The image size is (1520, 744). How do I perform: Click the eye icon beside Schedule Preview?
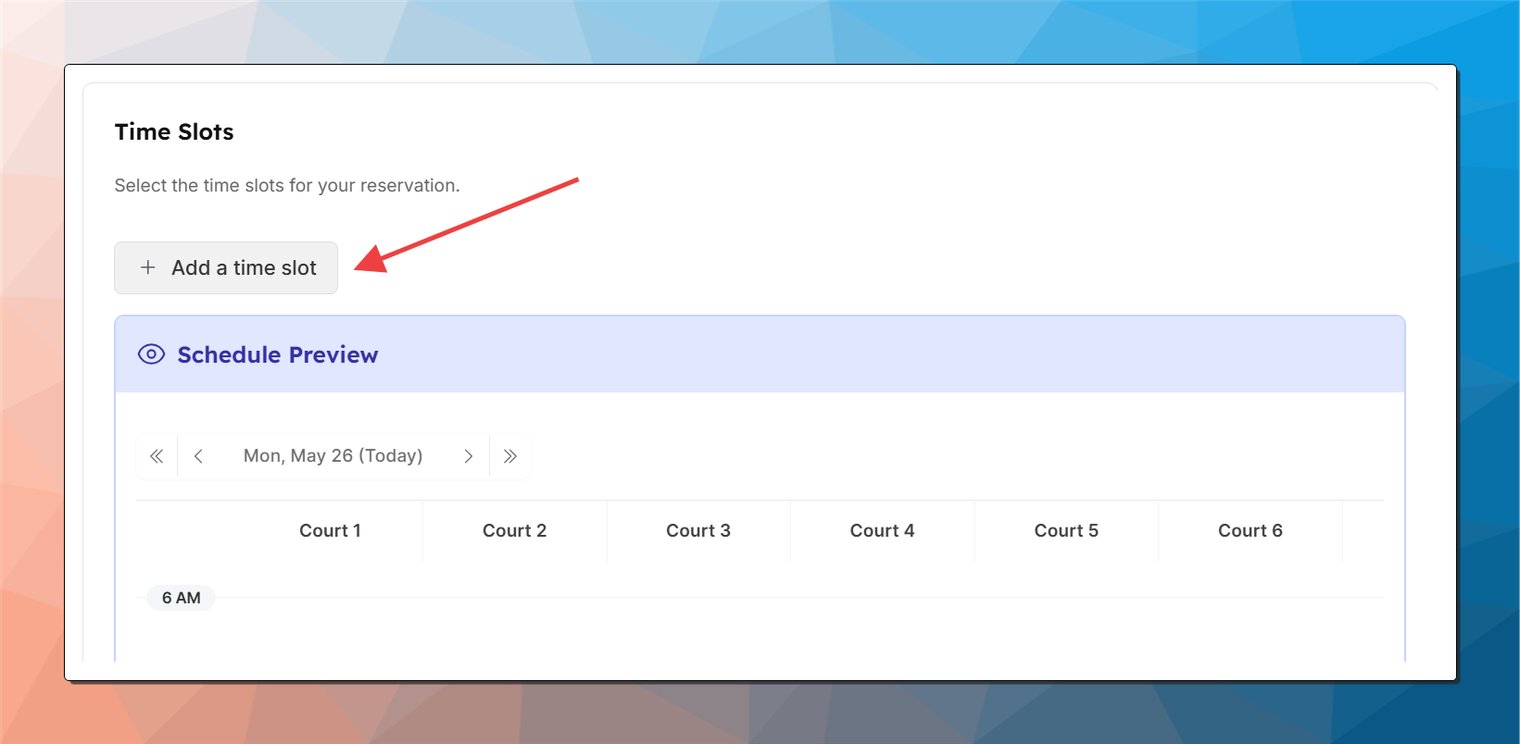(151, 354)
